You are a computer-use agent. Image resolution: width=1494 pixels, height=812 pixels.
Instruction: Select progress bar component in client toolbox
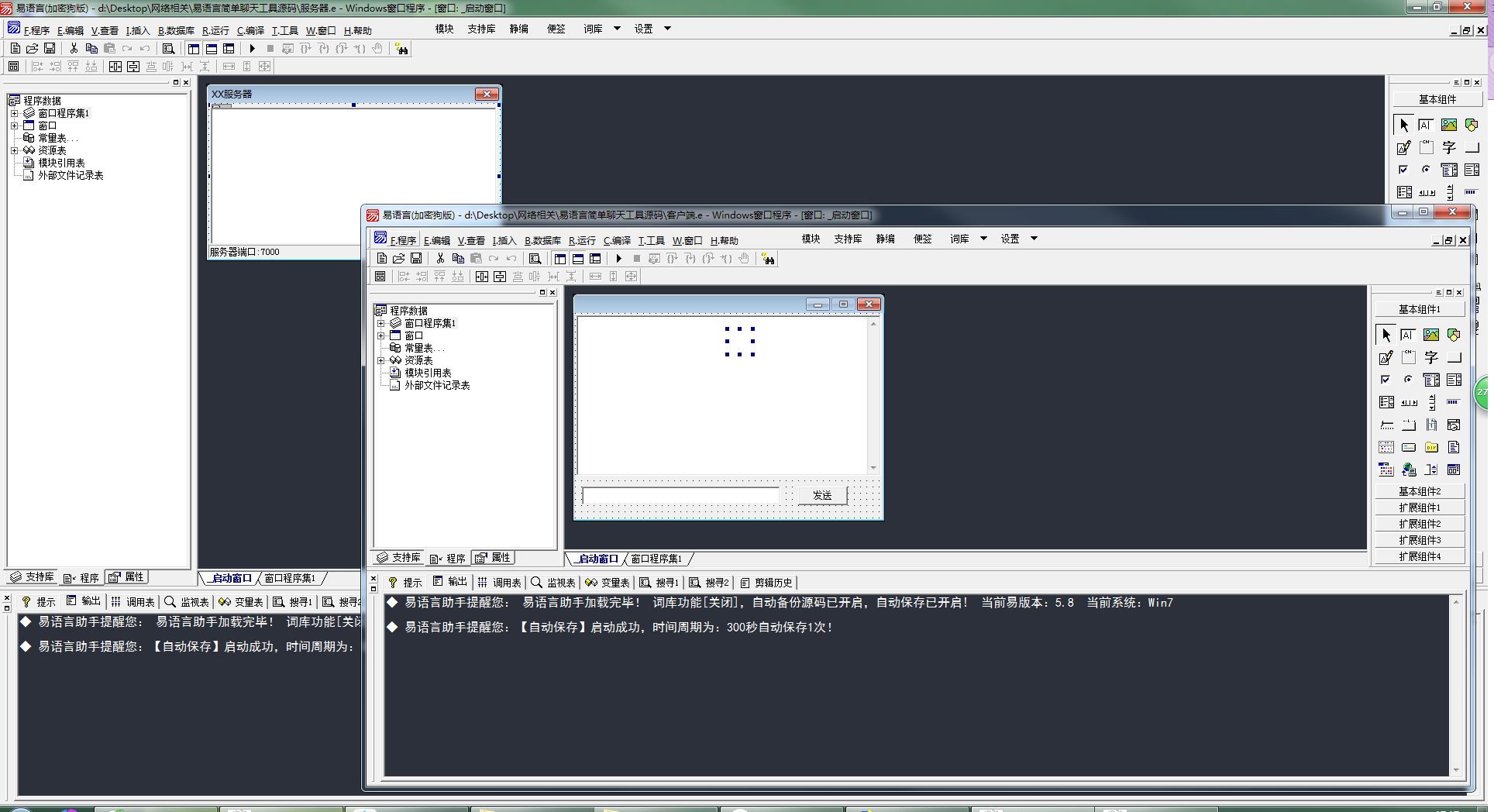tap(1454, 402)
